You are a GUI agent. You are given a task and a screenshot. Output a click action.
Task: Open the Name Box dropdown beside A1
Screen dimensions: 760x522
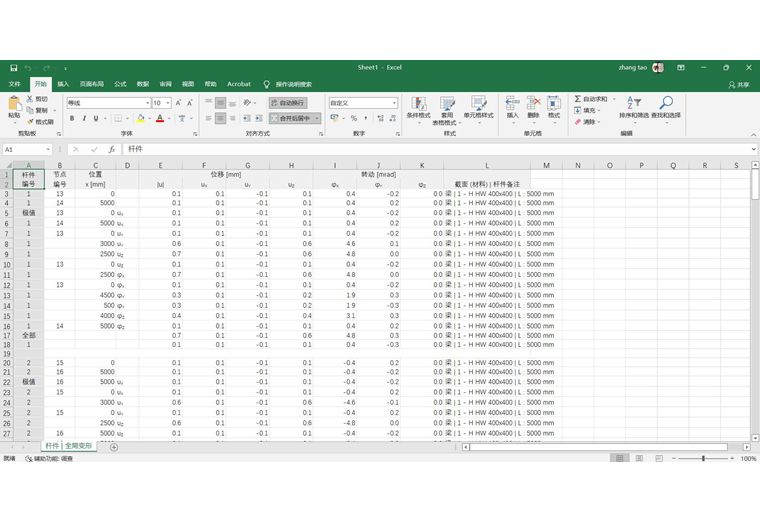48,149
